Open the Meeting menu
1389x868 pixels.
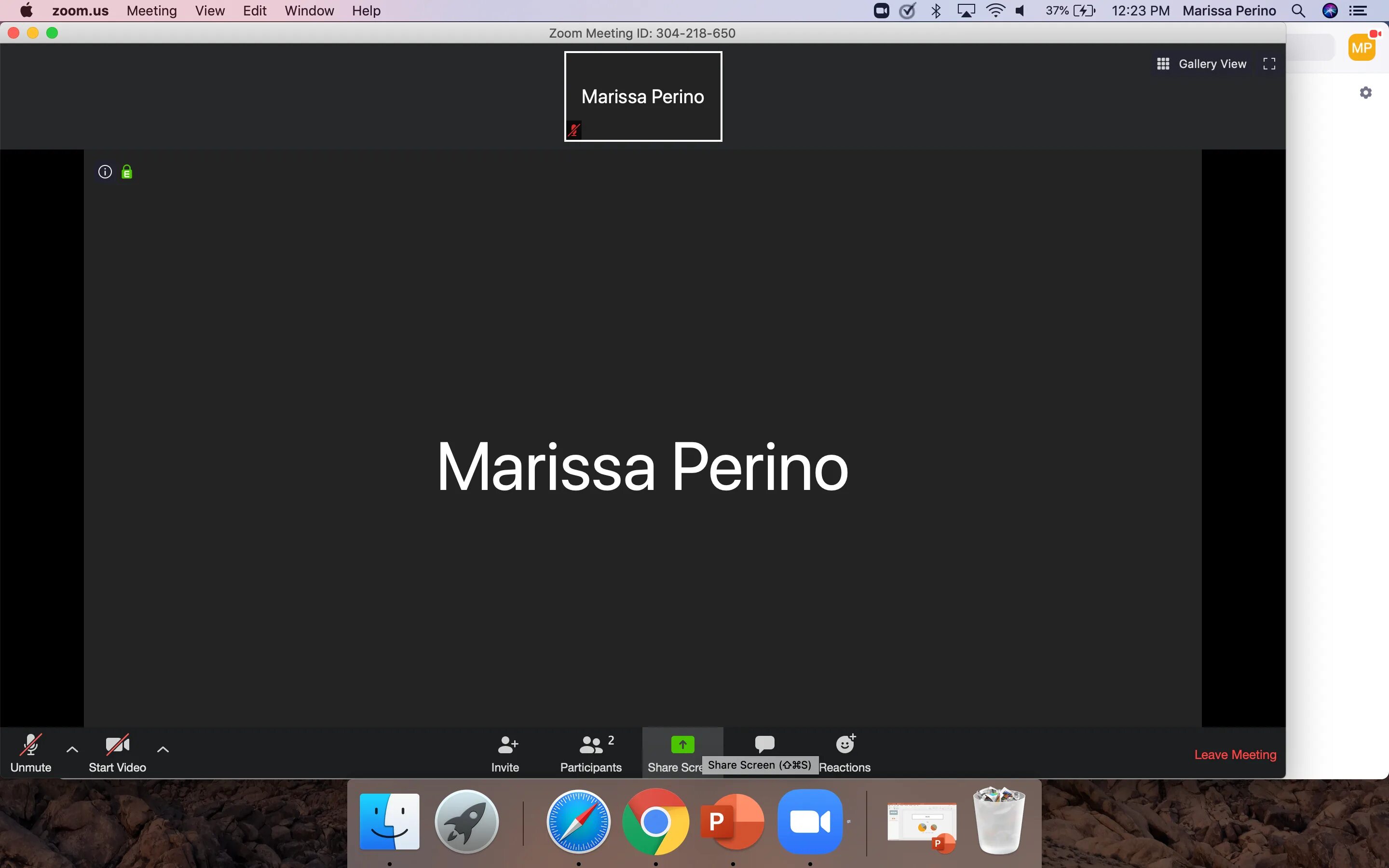pyautogui.click(x=151, y=11)
